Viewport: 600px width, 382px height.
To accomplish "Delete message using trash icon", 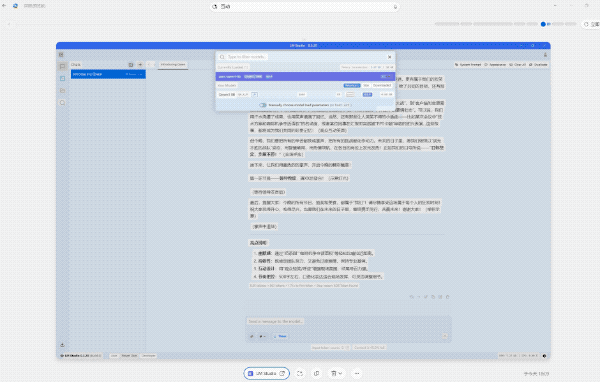I will click(447, 297).
